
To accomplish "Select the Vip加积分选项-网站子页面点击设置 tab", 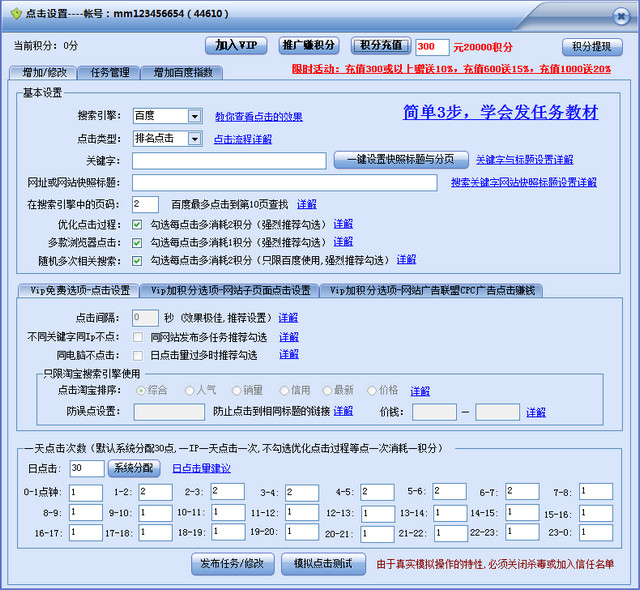I will [229, 290].
